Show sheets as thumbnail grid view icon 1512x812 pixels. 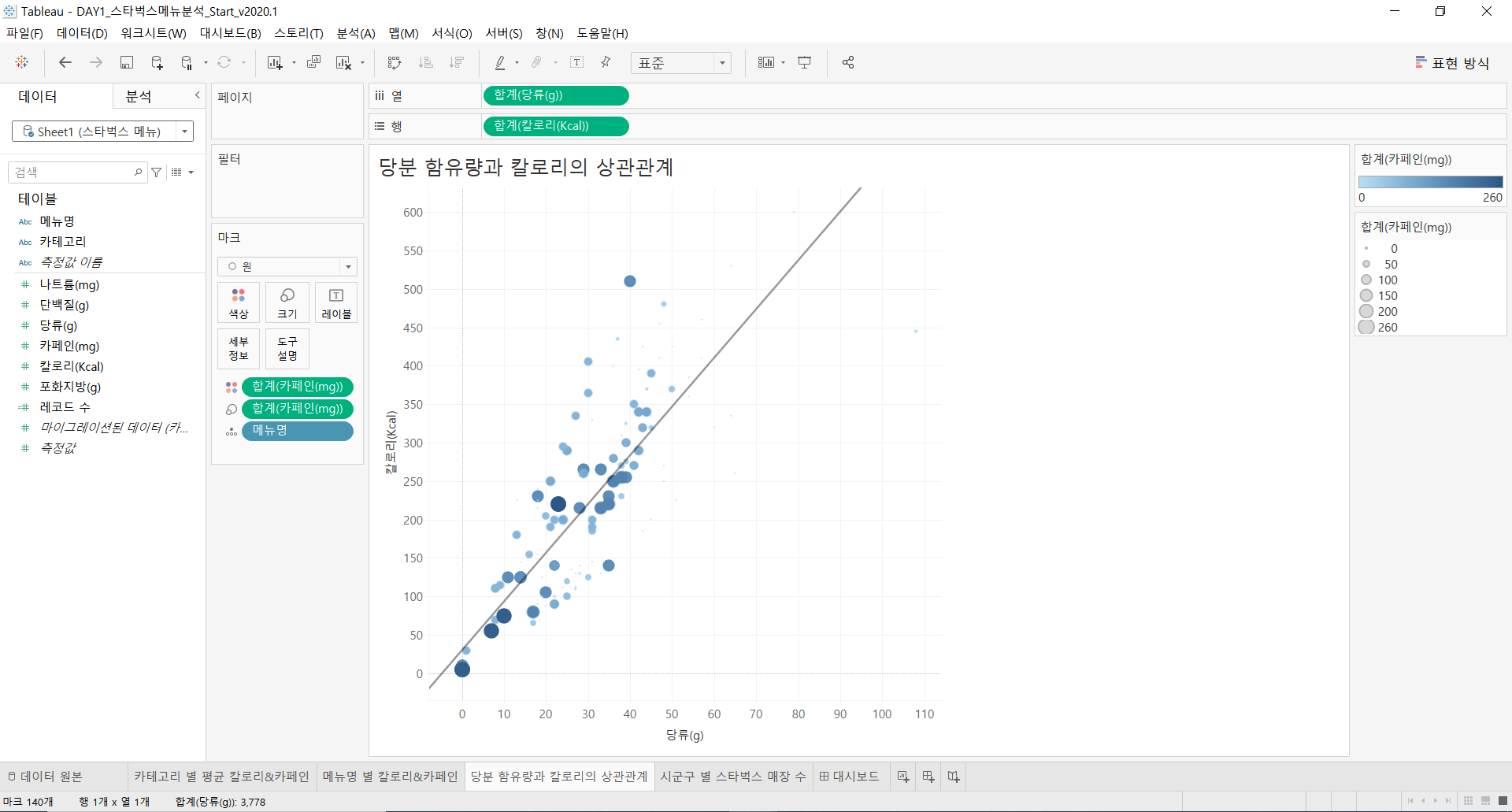pos(1468,801)
